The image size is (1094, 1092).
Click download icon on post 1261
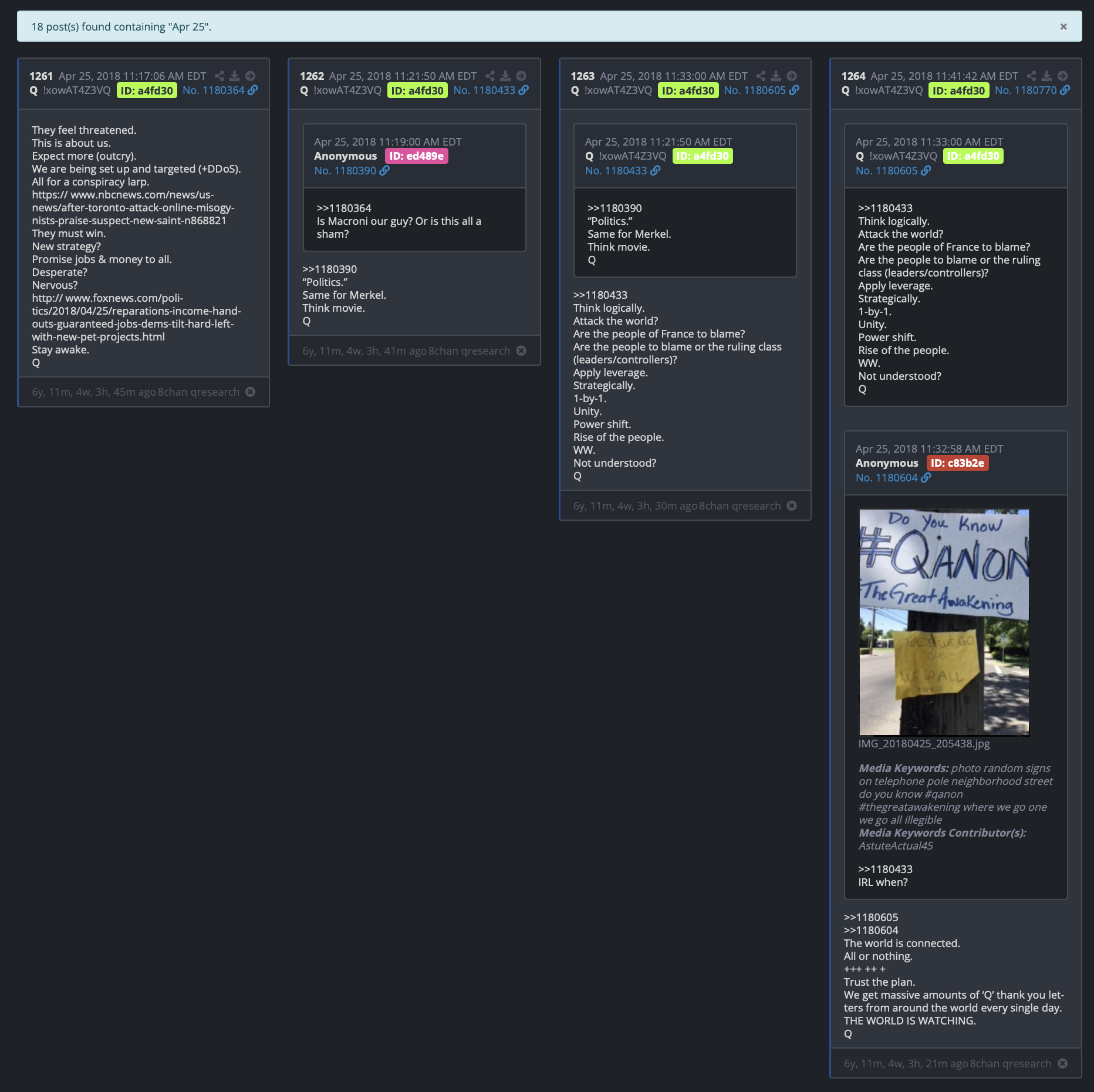pos(235,76)
